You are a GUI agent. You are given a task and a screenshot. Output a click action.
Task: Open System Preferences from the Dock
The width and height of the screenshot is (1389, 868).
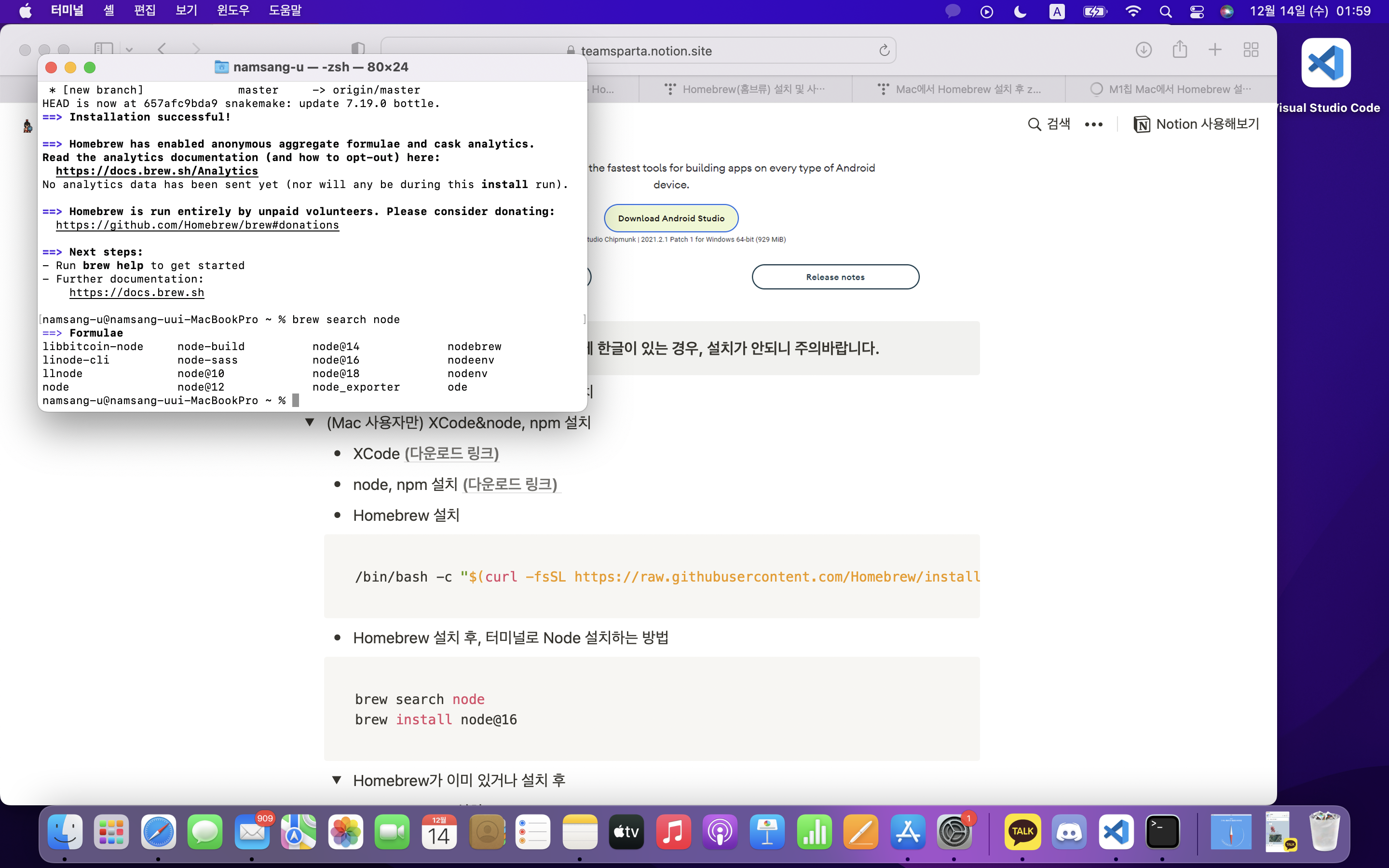click(x=954, y=831)
